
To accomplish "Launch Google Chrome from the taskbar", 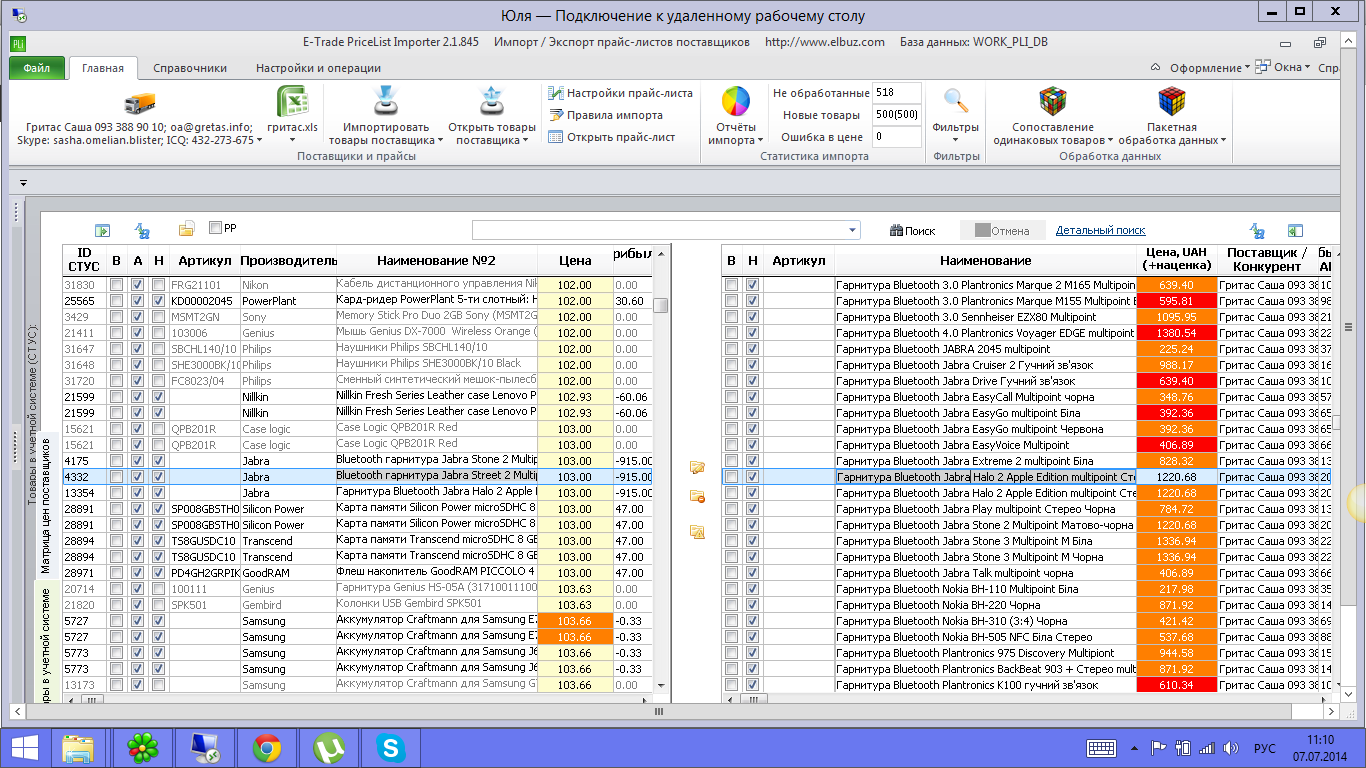I will (265, 747).
